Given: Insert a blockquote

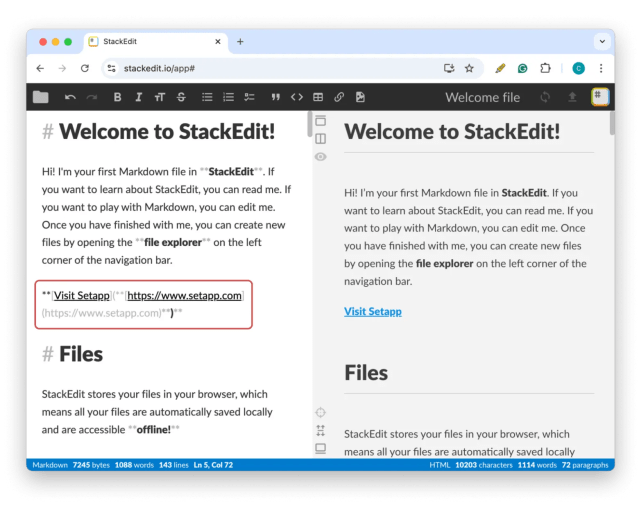Looking at the screenshot, I should (x=275, y=97).
